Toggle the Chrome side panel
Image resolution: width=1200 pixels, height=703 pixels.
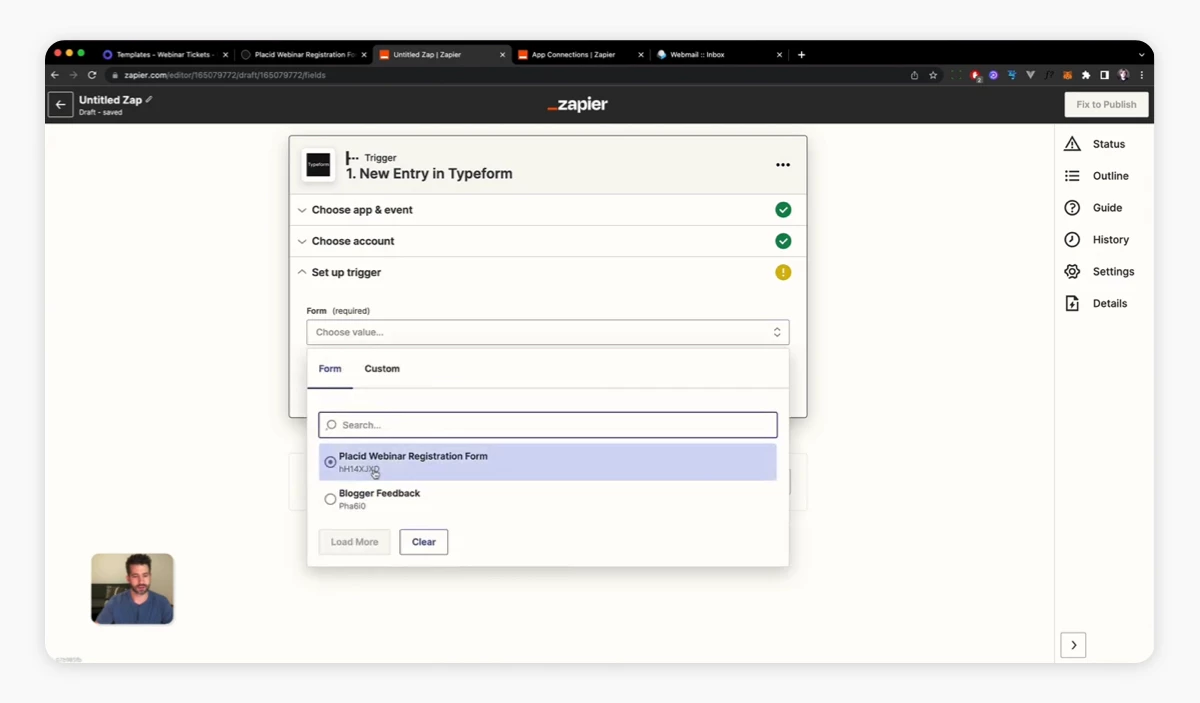[1104, 75]
